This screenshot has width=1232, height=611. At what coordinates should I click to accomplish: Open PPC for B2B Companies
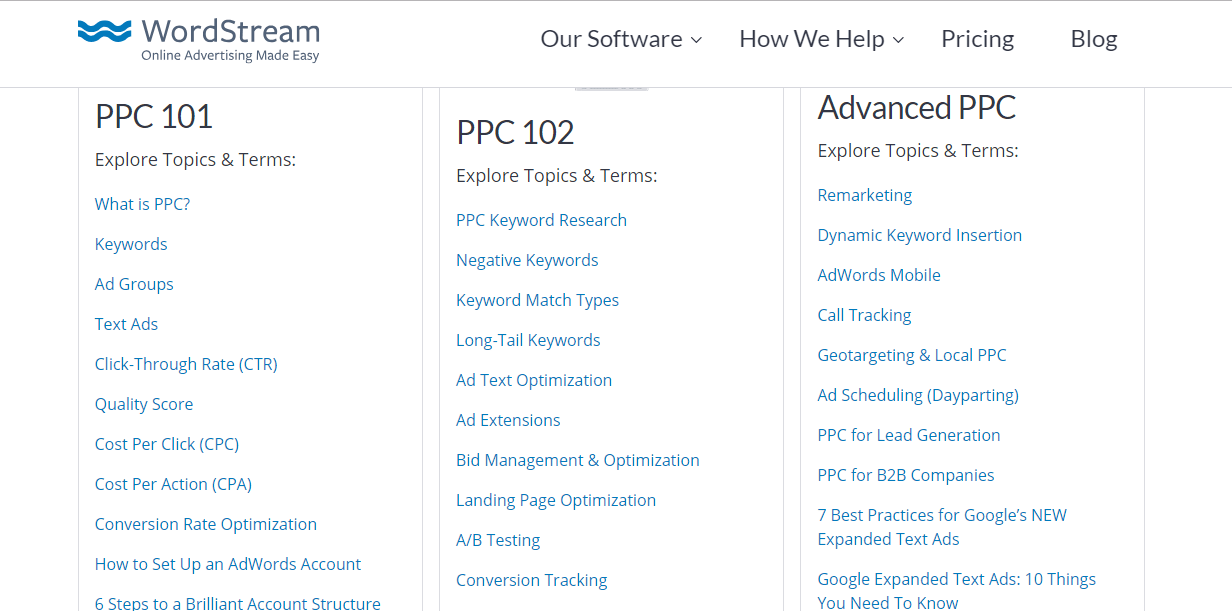pyautogui.click(x=905, y=474)
